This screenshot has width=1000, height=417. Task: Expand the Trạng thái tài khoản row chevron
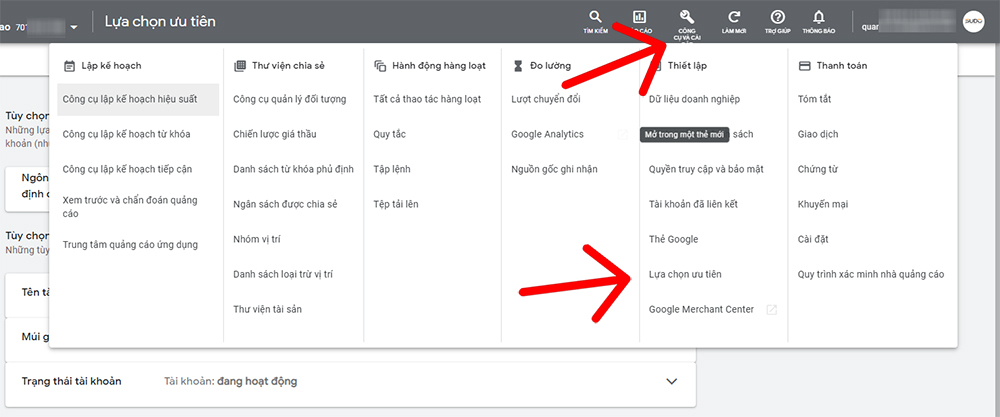(x=671, y=381)
